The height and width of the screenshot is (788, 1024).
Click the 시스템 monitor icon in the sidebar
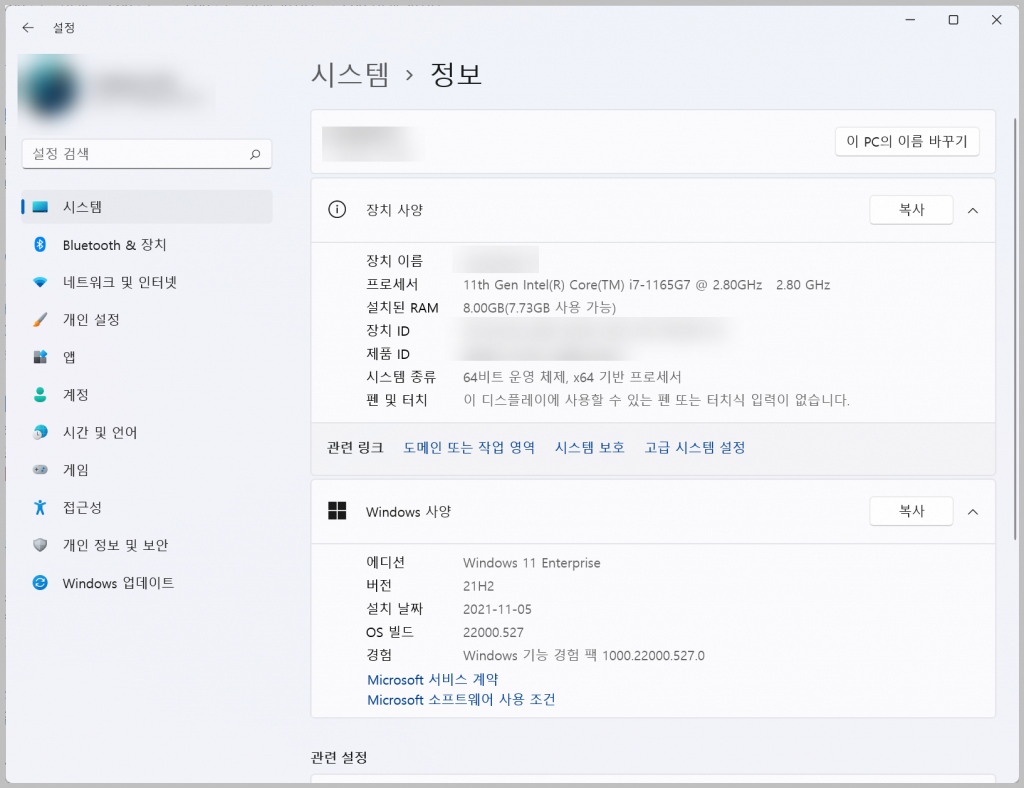coord(40,207)
